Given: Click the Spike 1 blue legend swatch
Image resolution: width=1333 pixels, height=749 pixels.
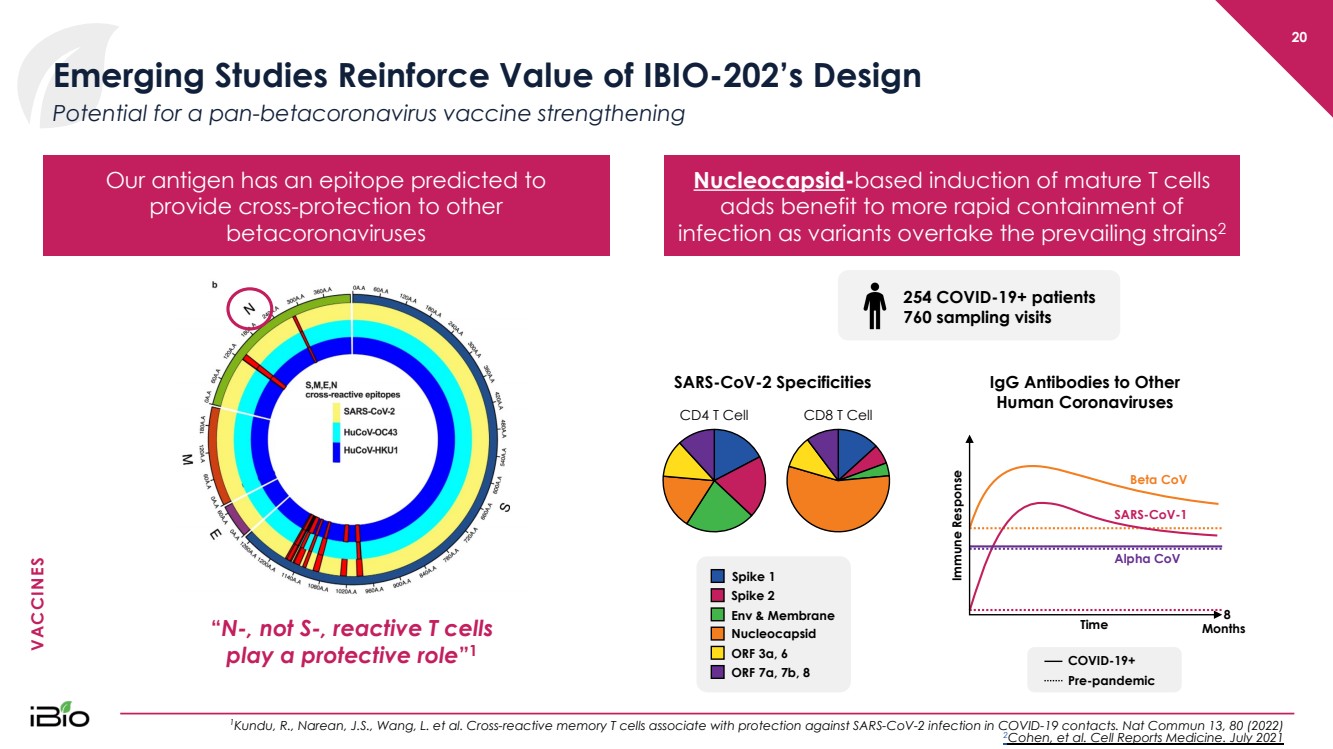Looking at the screenshot, I should 717,576.
